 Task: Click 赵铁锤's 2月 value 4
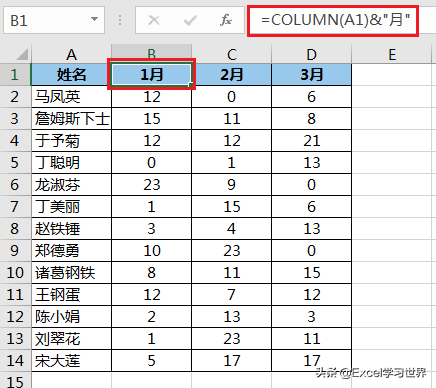coord(232,229)
